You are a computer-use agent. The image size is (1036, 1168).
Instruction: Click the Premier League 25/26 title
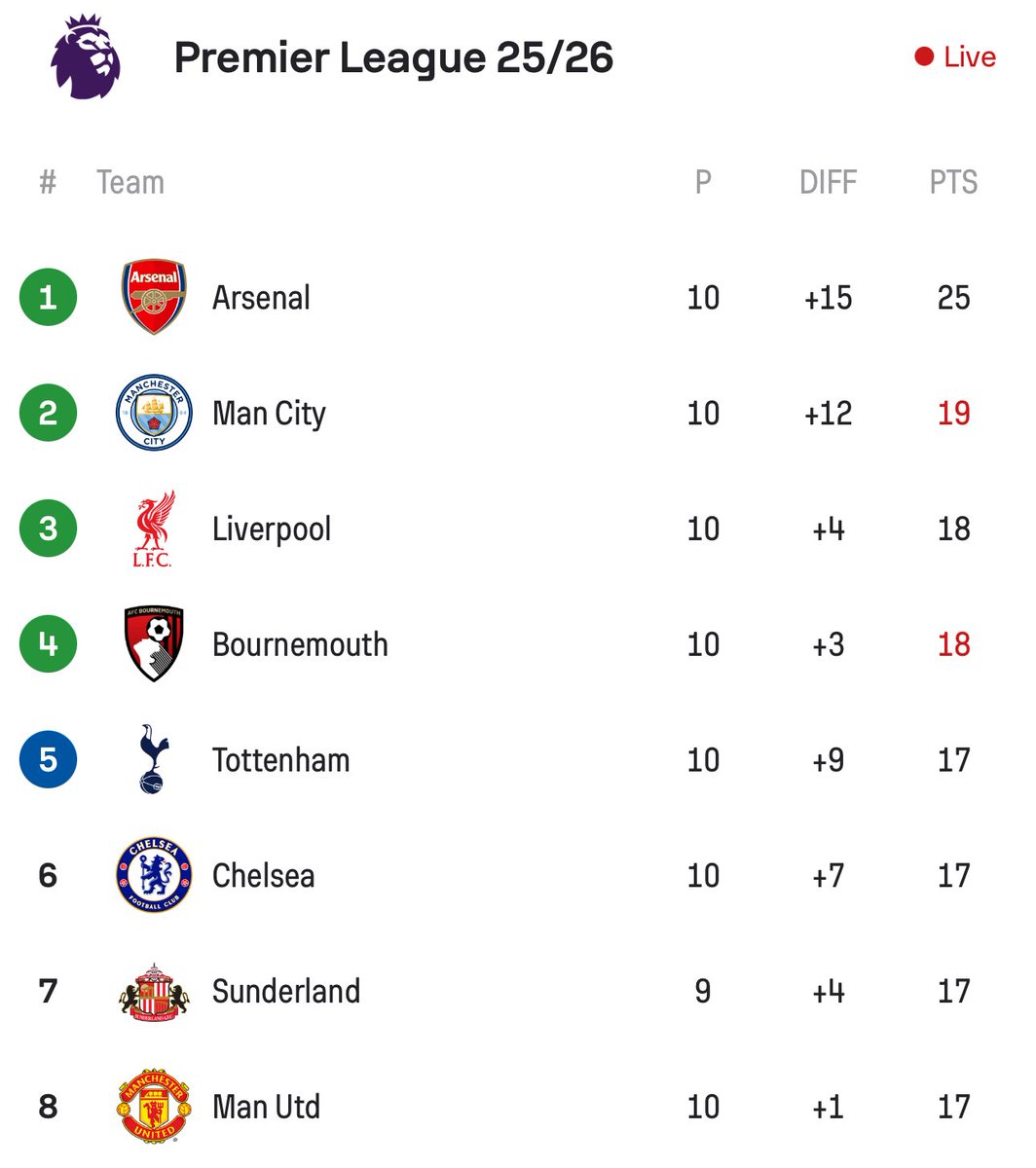[x=393, y=57]
